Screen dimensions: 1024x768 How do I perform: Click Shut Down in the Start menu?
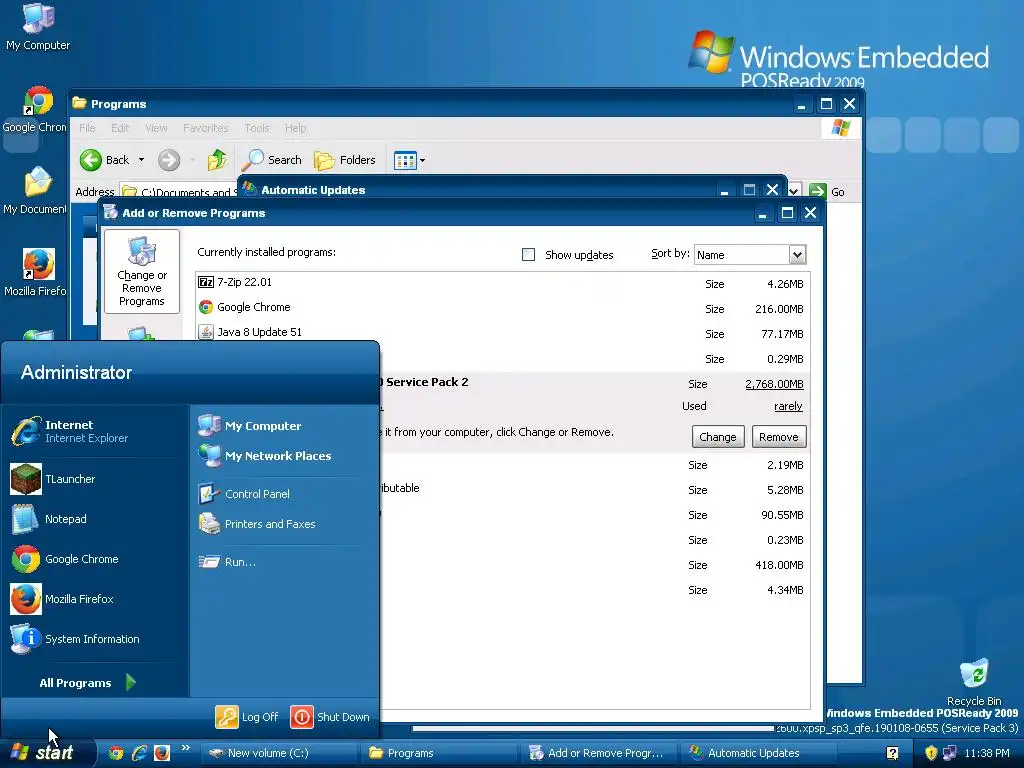(x=330, y=716)
